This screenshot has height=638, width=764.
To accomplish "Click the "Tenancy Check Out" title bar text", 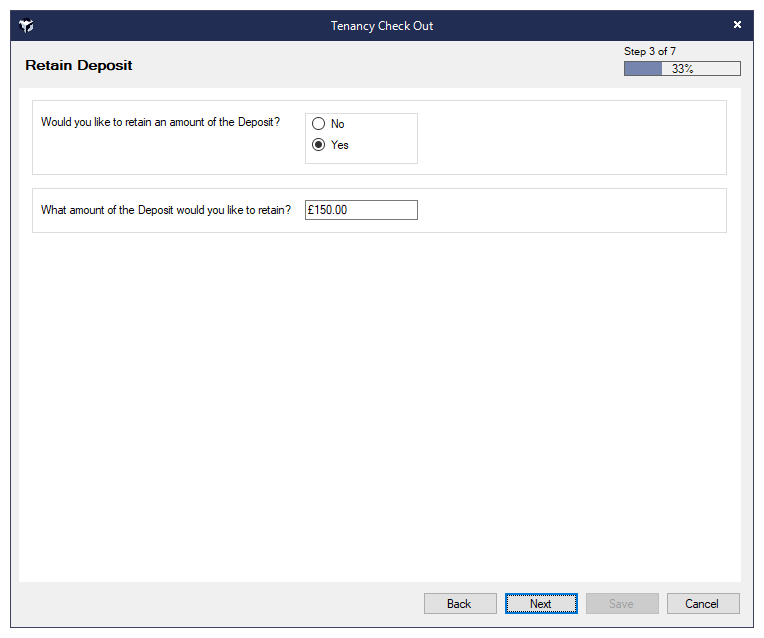I will tap(382, 26).
